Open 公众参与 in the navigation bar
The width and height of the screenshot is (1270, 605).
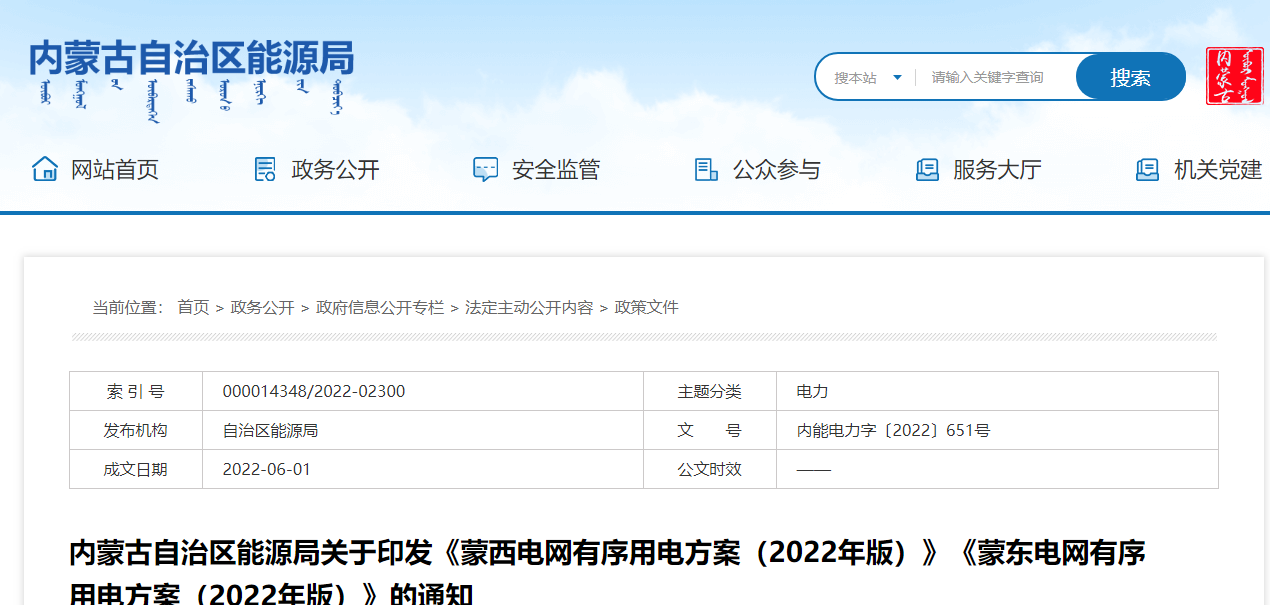777,170
